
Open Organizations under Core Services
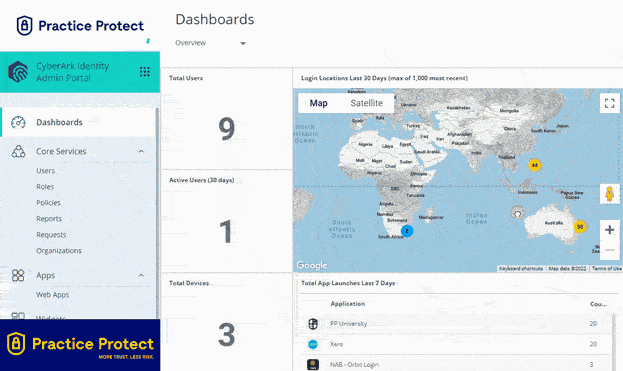(x=59, y=251)
